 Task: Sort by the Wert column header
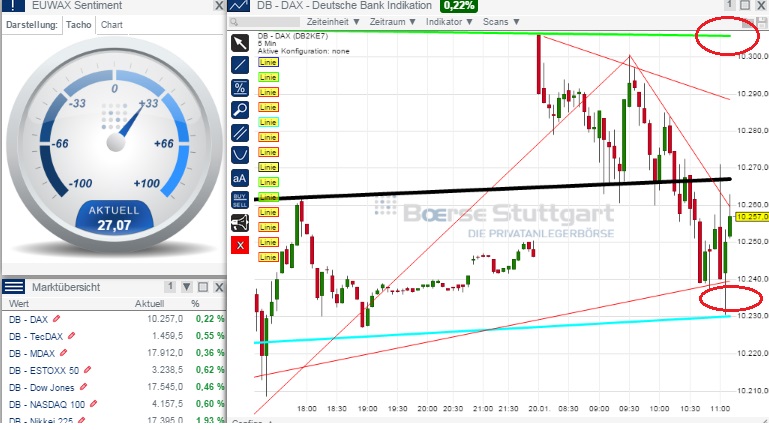(x=19, y=304)
